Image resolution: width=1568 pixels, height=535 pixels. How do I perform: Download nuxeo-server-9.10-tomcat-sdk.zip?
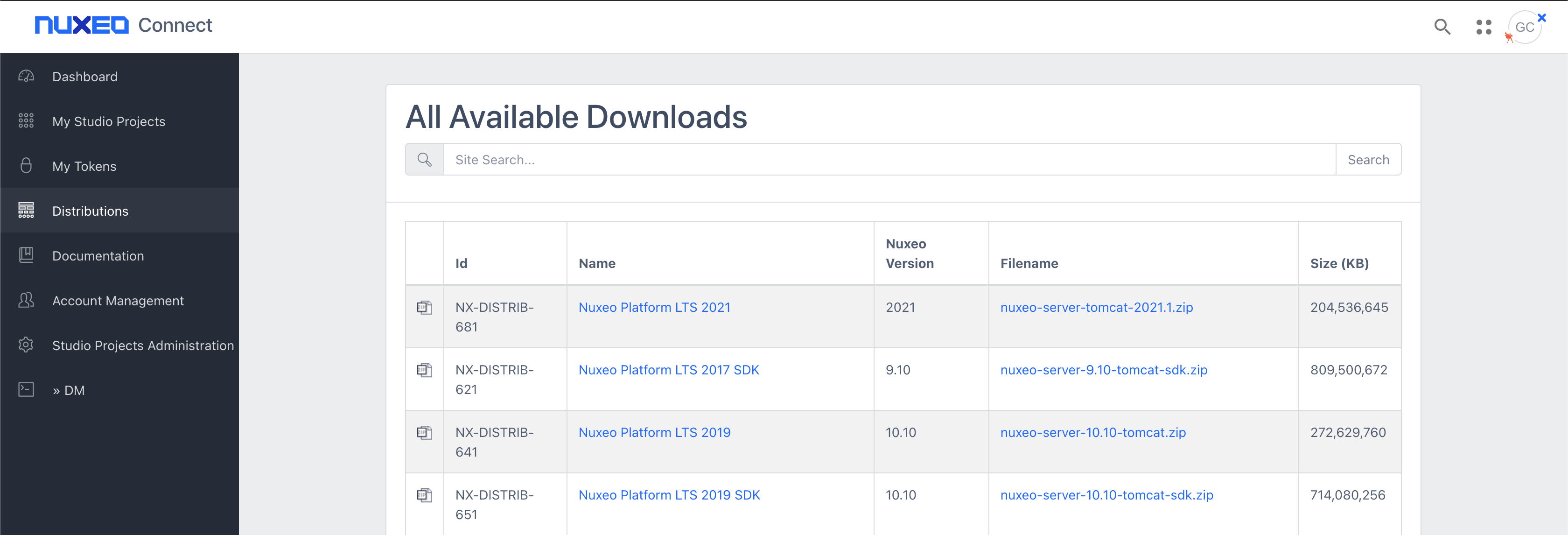click(1104, 370)
